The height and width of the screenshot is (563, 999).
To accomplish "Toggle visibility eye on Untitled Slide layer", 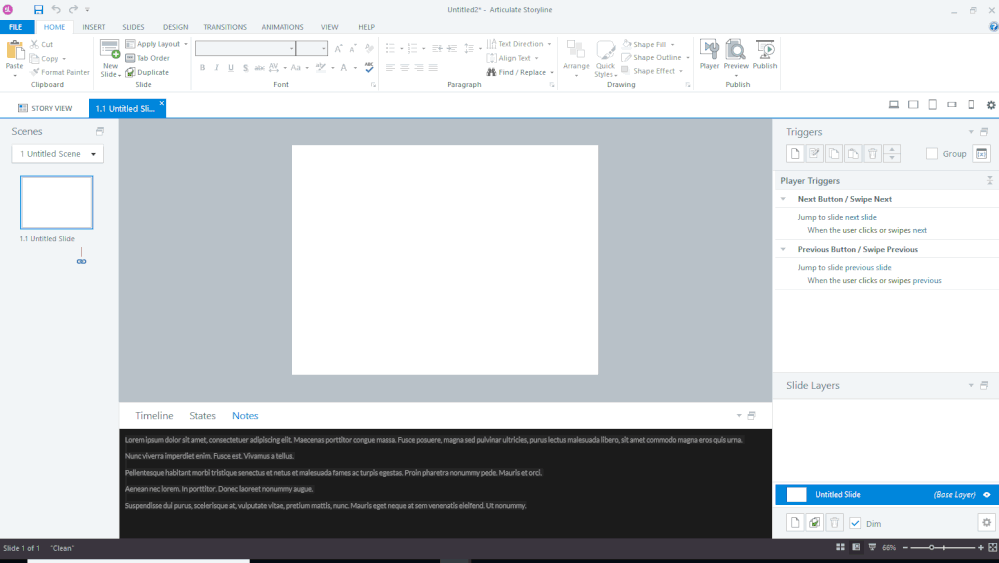I will (986, 495).
